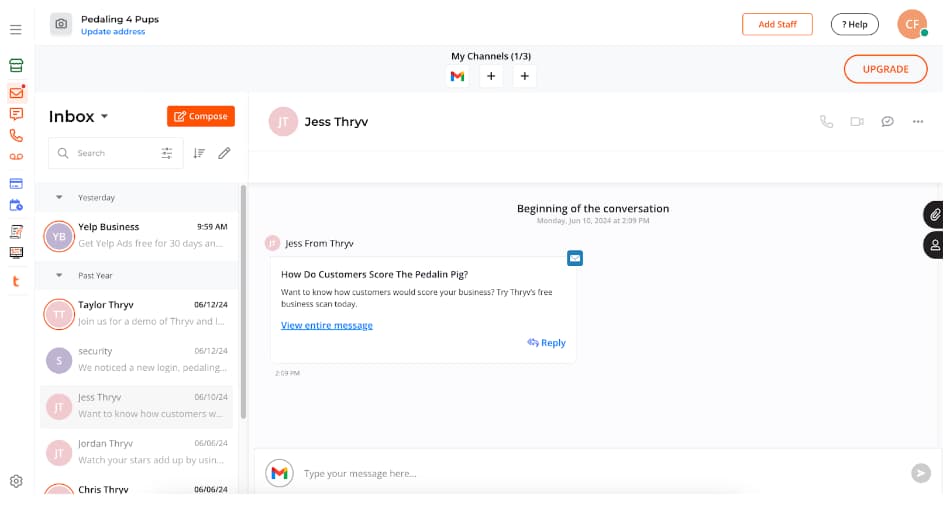This screenshot has width=946, height=508.
Task: Click the Jess Thryv header avatar
Action: 283,122
